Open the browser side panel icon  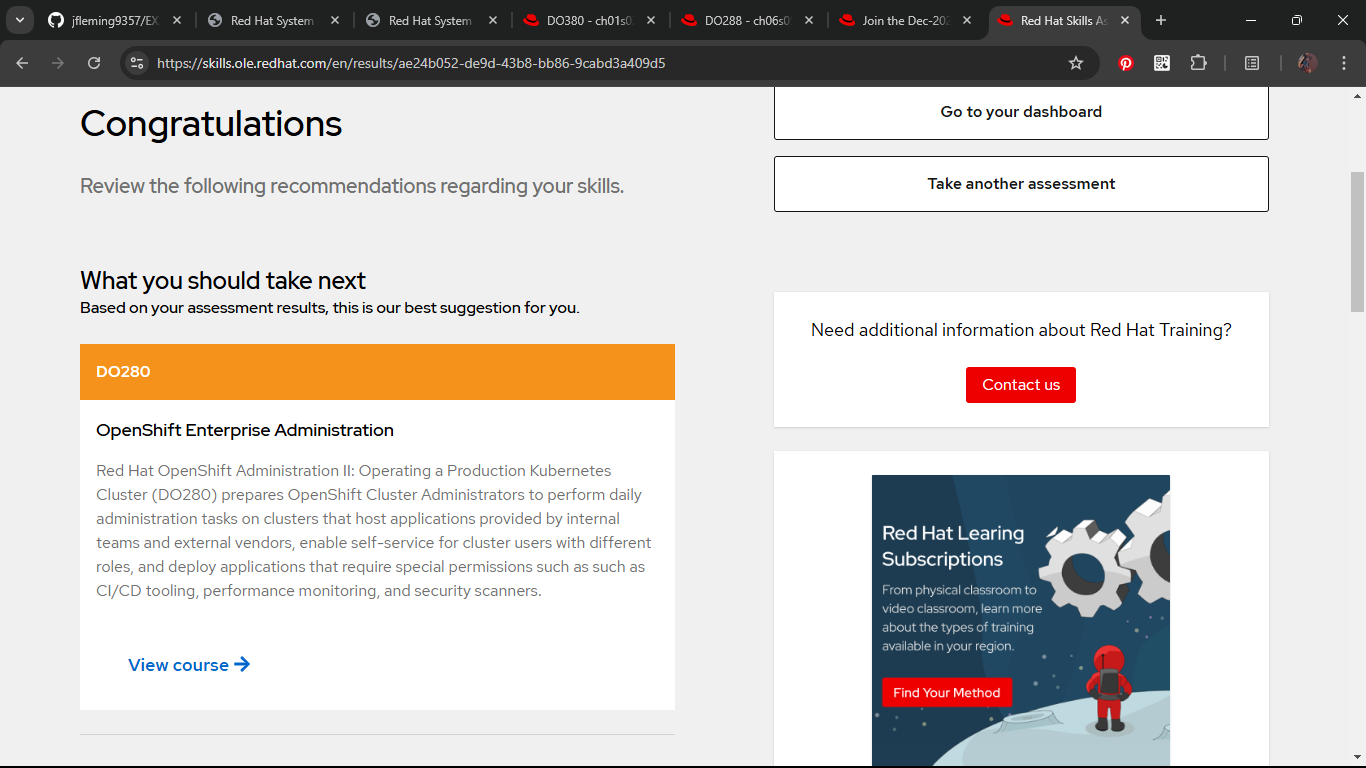[x=1251, y=62]
